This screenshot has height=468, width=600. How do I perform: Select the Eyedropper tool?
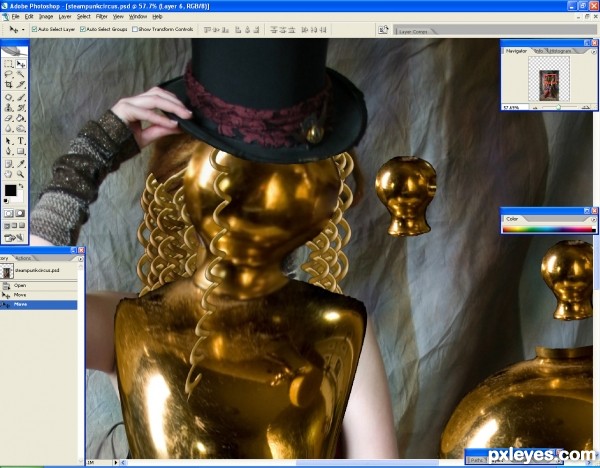click(21, 164)
